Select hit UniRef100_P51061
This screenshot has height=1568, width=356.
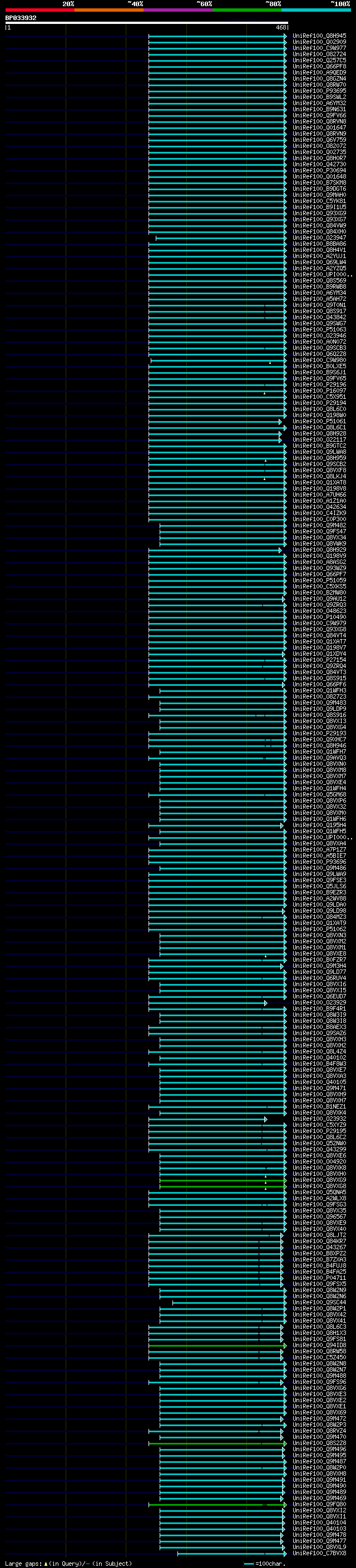click(x=319, y=421)
